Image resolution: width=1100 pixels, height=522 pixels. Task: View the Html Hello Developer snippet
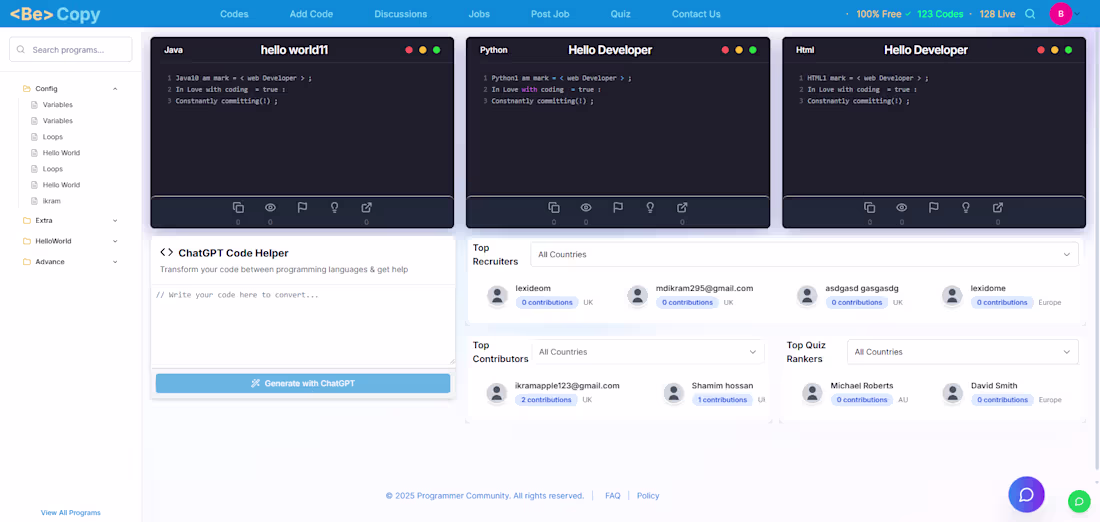coord(901,208)
